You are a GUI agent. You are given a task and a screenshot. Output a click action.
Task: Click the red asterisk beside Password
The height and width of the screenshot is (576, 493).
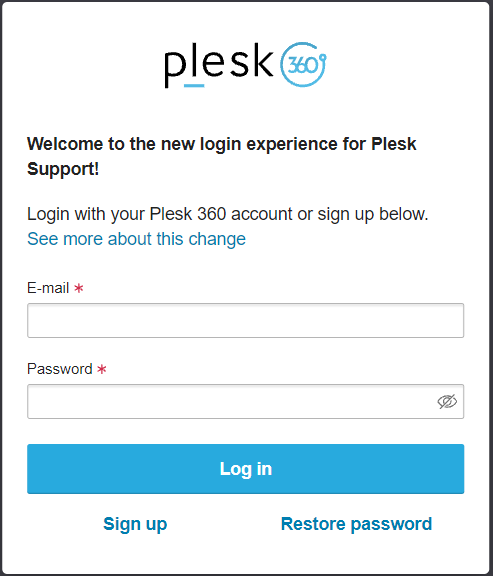(102, 369)
